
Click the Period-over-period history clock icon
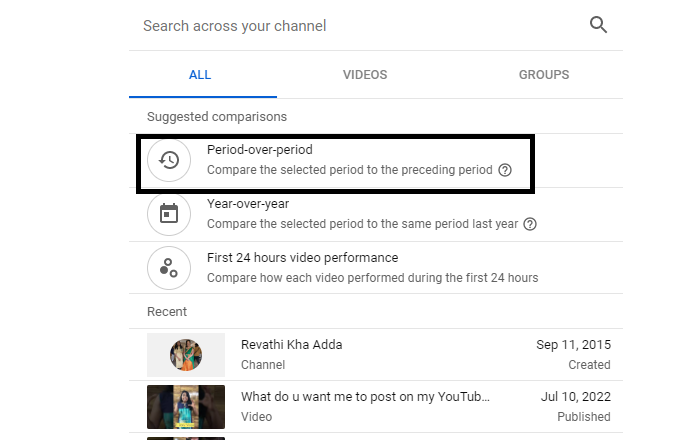pos(169,160)
